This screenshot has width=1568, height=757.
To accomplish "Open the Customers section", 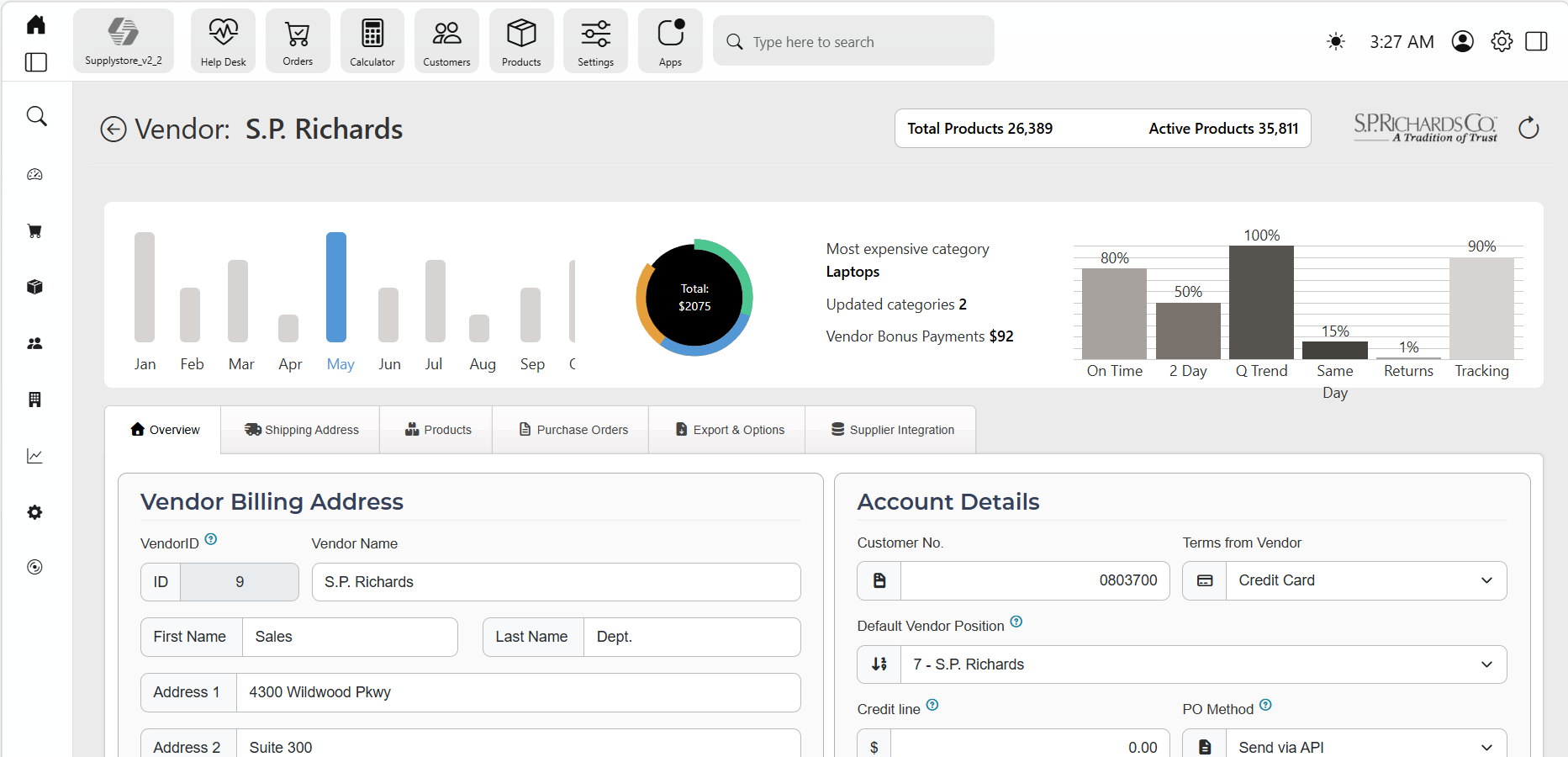I will [446, 41].
